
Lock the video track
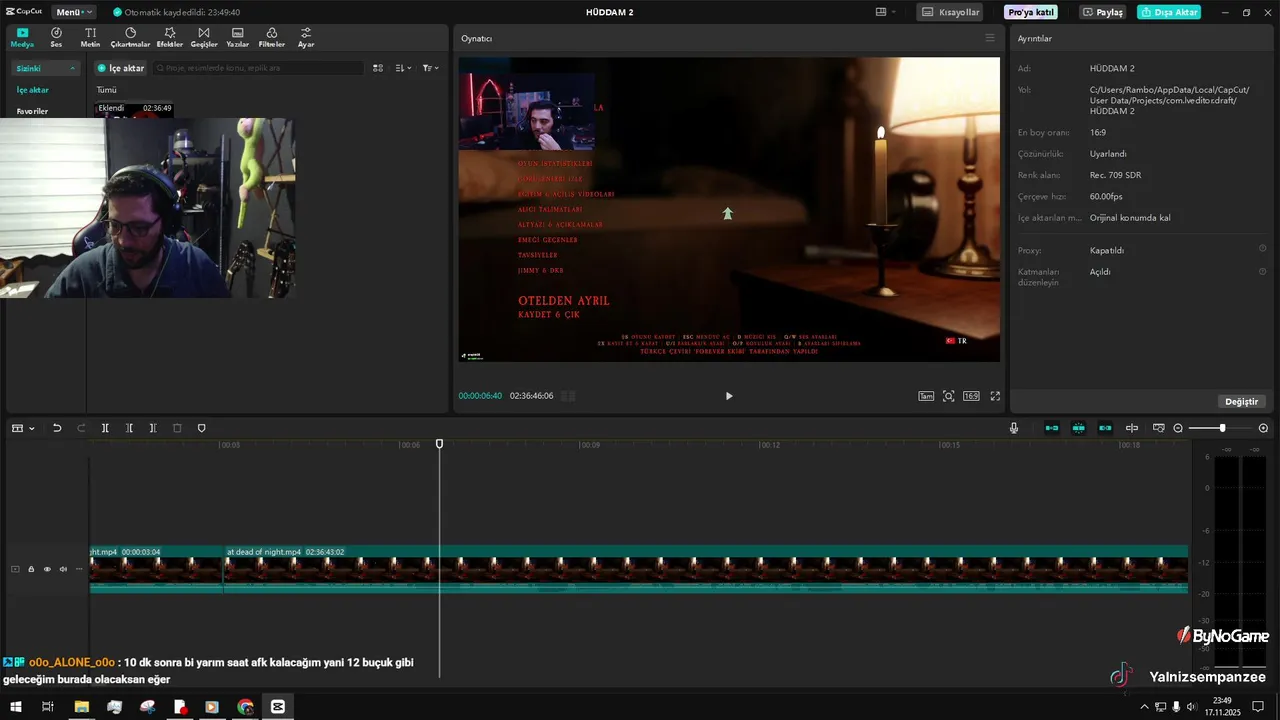tap(31, 569)
